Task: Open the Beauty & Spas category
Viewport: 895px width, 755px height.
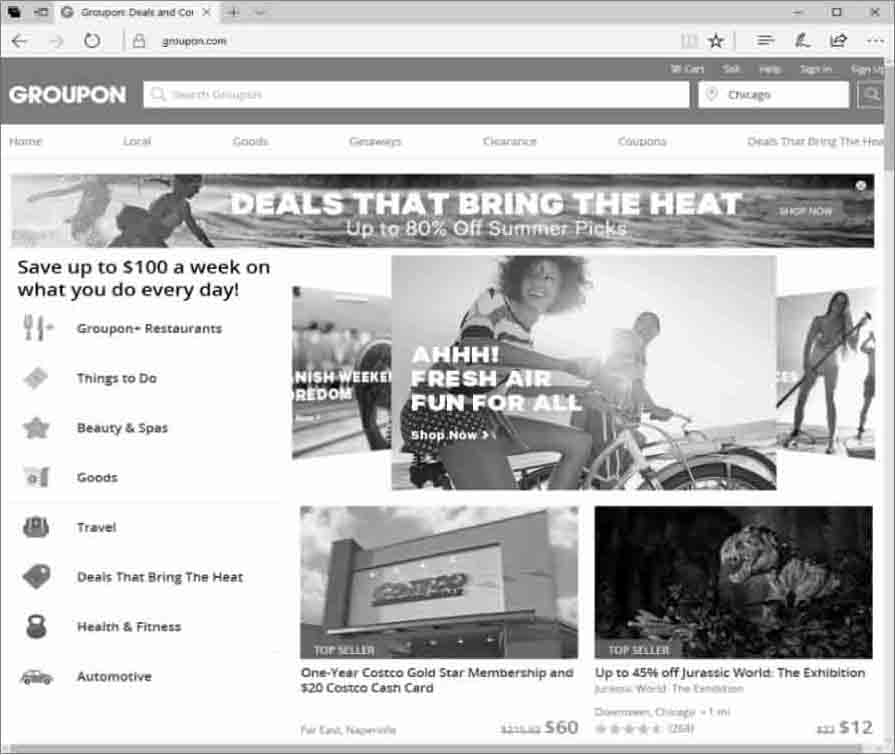Action: (122, 427)
